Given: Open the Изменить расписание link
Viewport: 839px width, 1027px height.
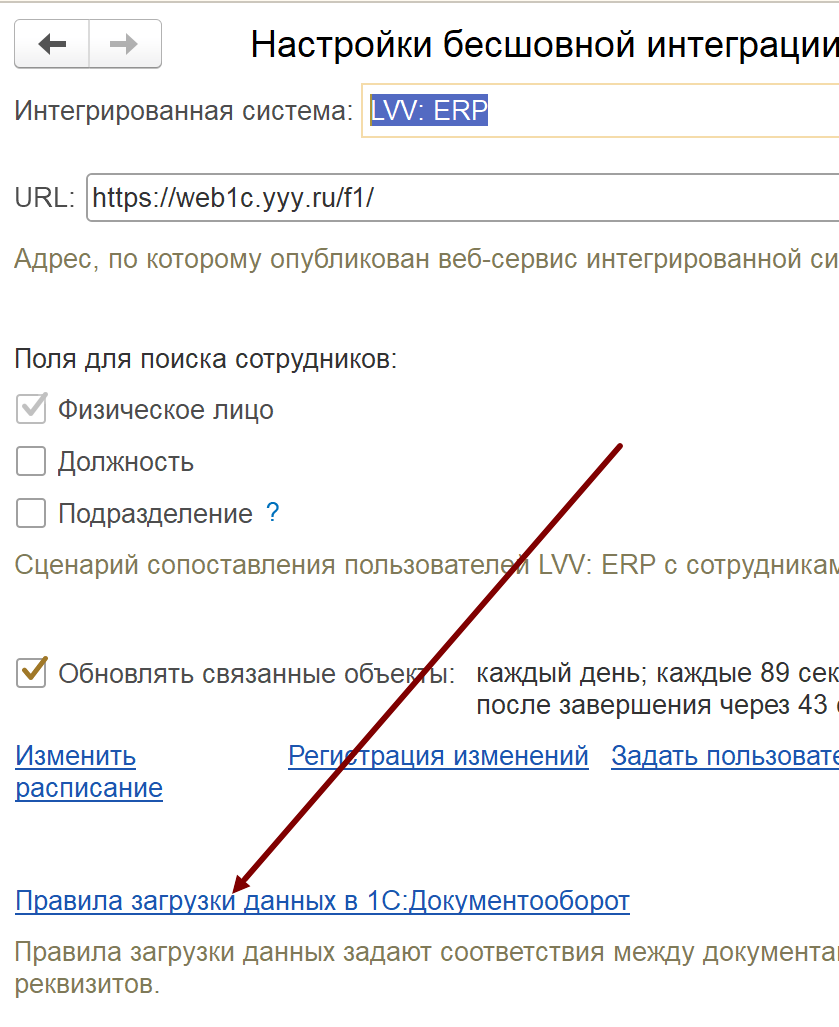Looking at the screenshot, I should (x=88, y=771).
